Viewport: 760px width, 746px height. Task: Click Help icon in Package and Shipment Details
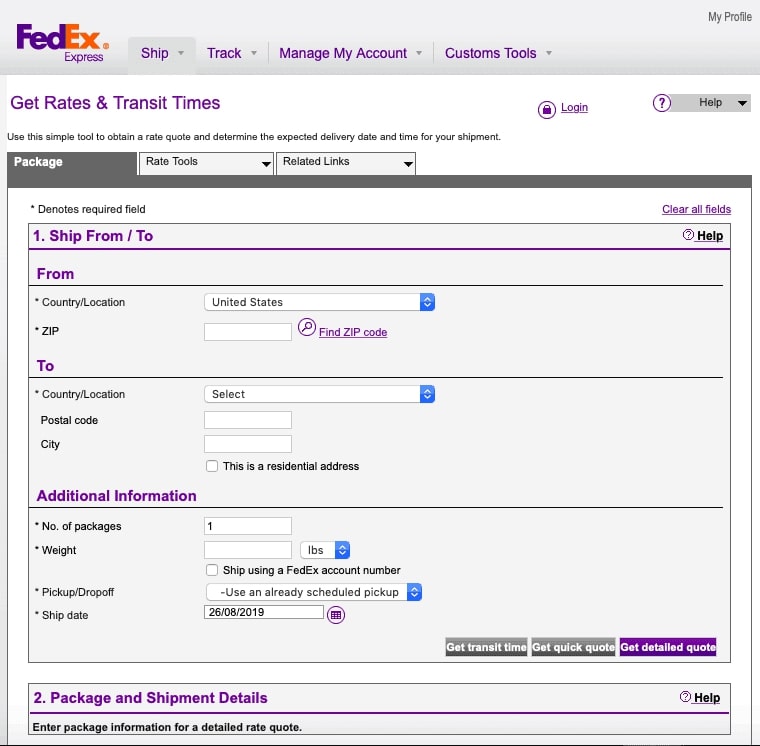(685, 697)
